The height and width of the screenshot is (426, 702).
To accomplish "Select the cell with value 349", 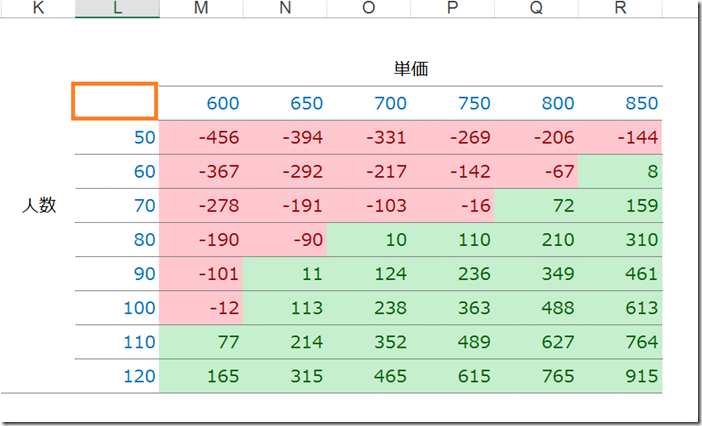I will click(536, 273).
